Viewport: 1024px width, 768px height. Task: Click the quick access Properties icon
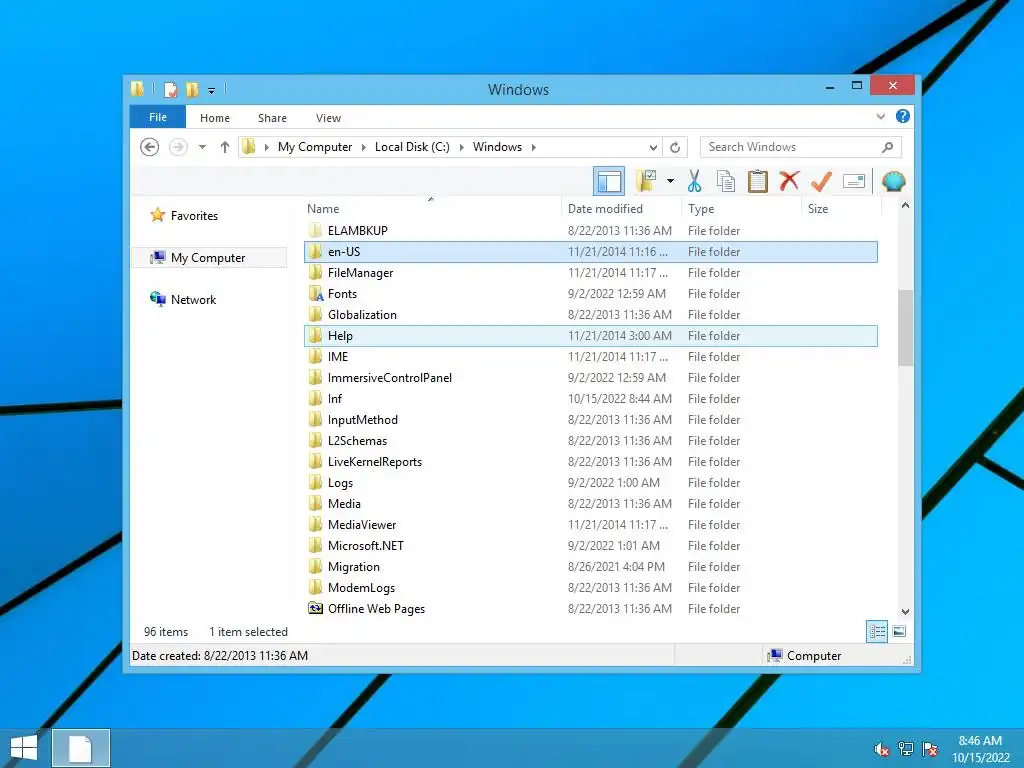click(170, 89)
